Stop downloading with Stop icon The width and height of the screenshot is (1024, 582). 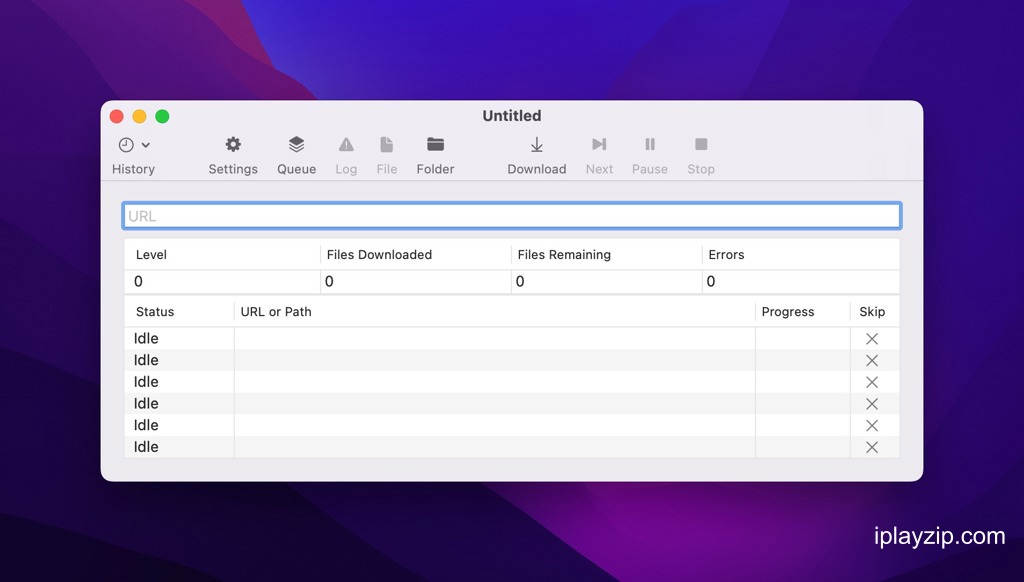tap(701, 144)
